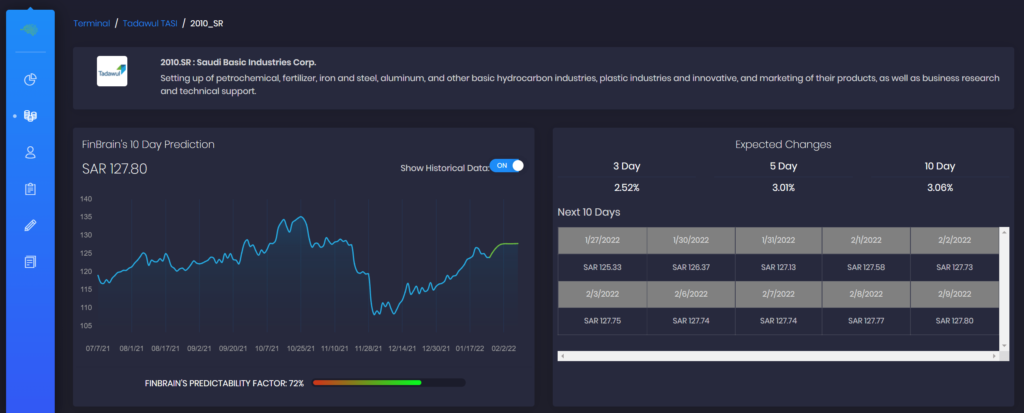Select the 1/31/2022 date header cell

click(778, 240)
